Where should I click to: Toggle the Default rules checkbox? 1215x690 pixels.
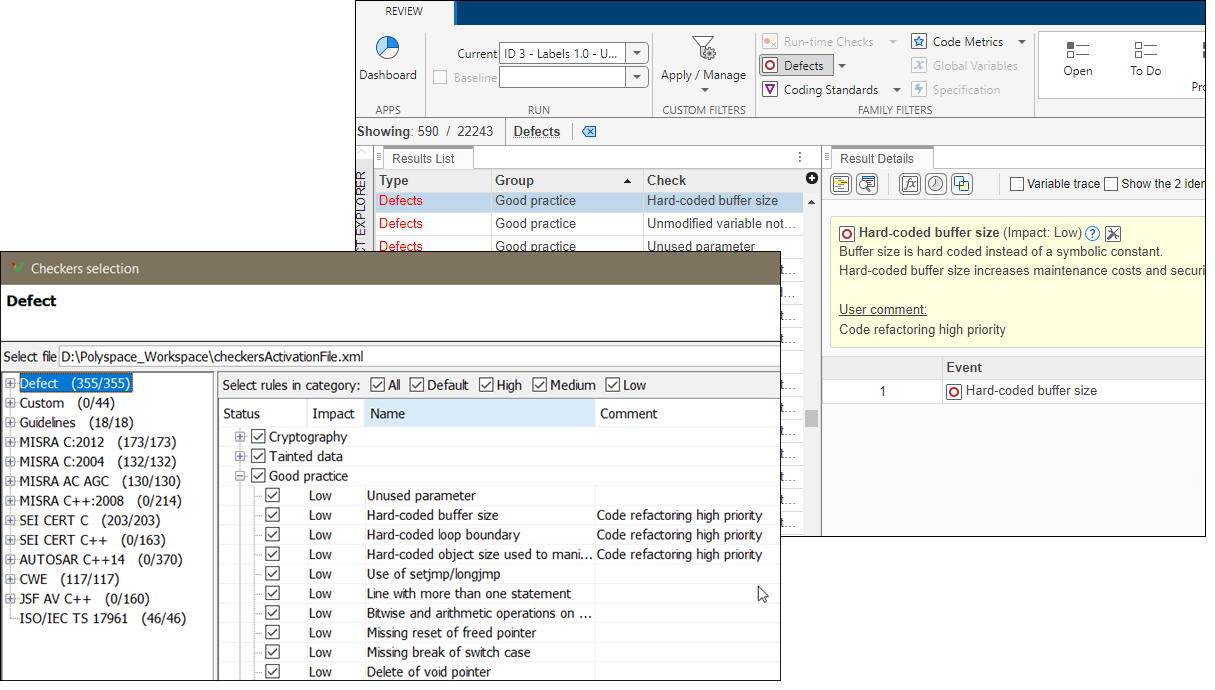tap(417, 385)
